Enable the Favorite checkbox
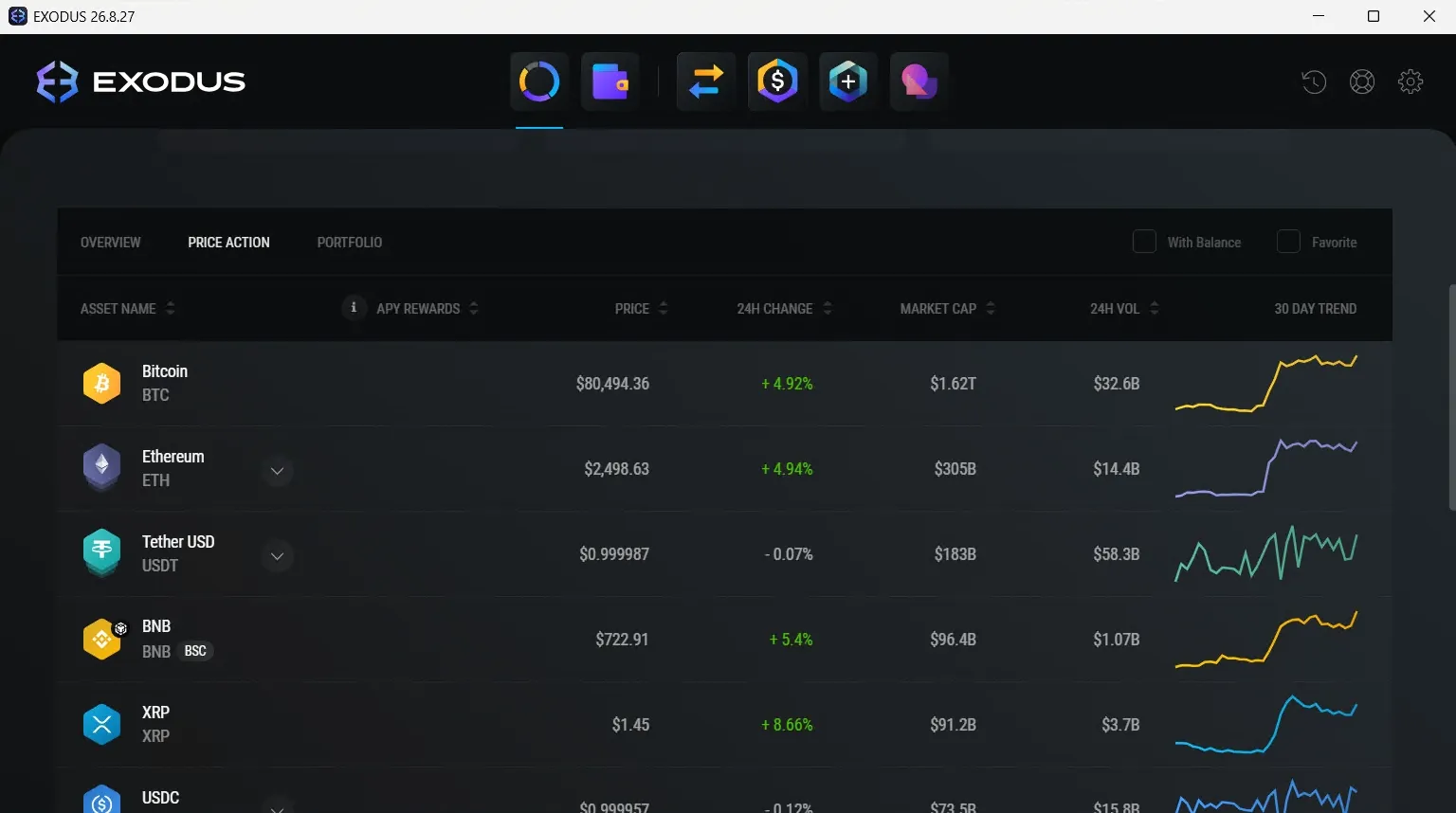The image size is (1456, 813). (x=1288, y=242)
